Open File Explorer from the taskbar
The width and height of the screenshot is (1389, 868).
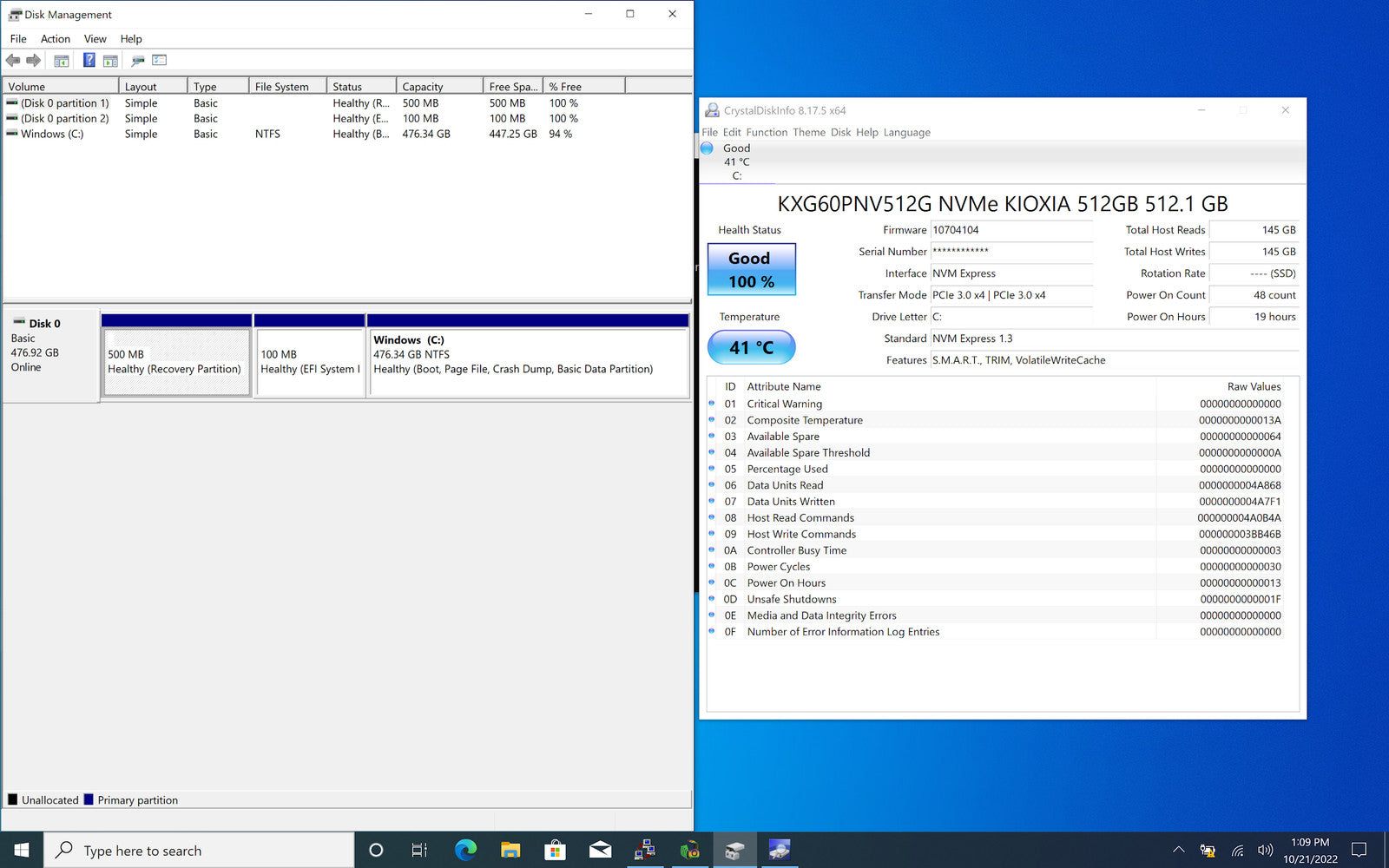[x=510, y=850]
